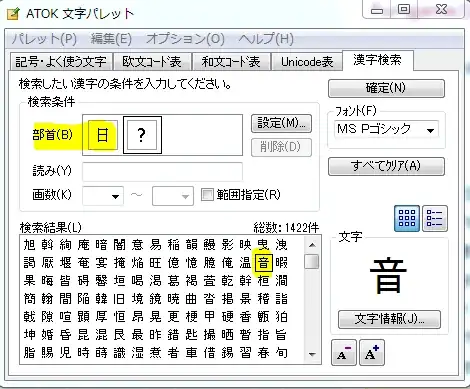Select kanji 更 in search results

coord(173,317)
